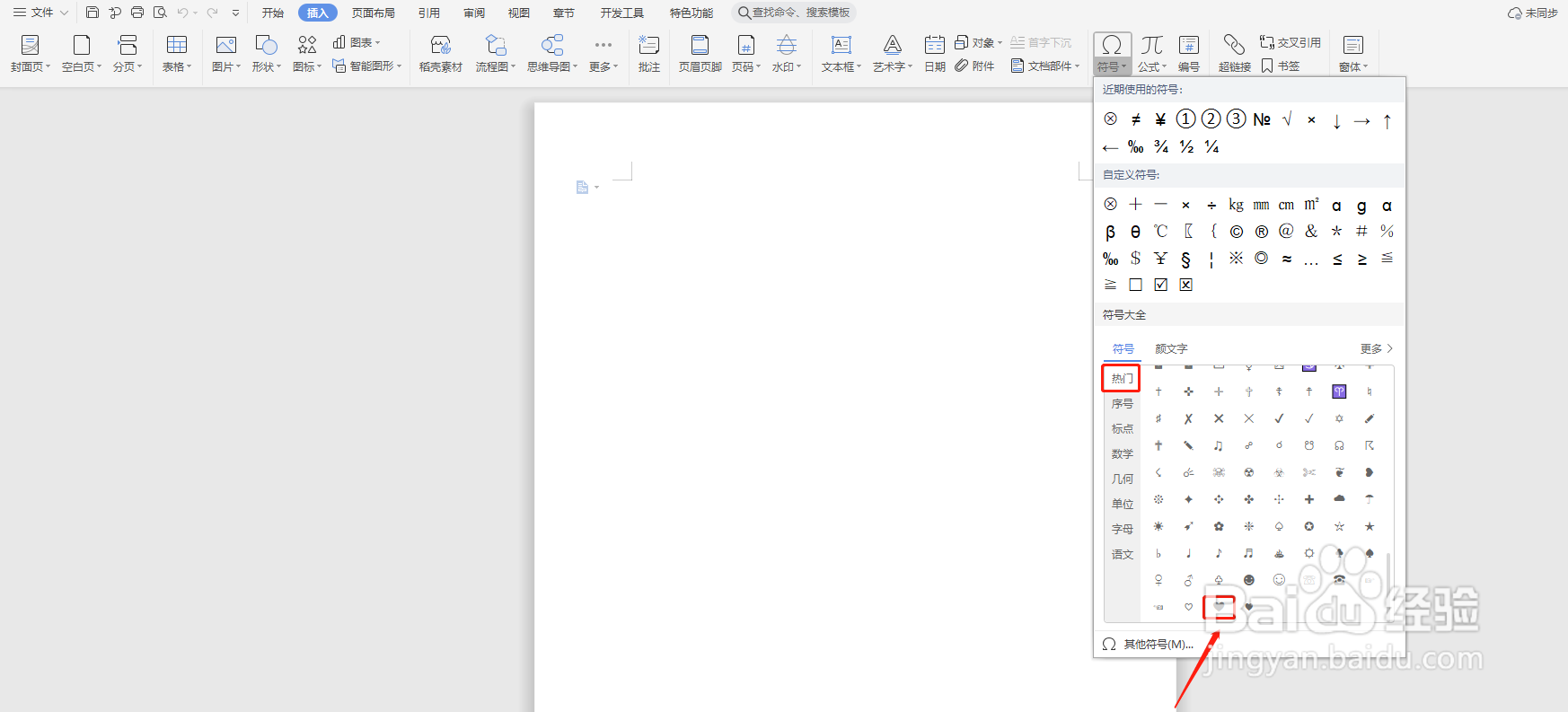
Task: Insert the circled number ① symbol
Action: [x=1185, y=119]
